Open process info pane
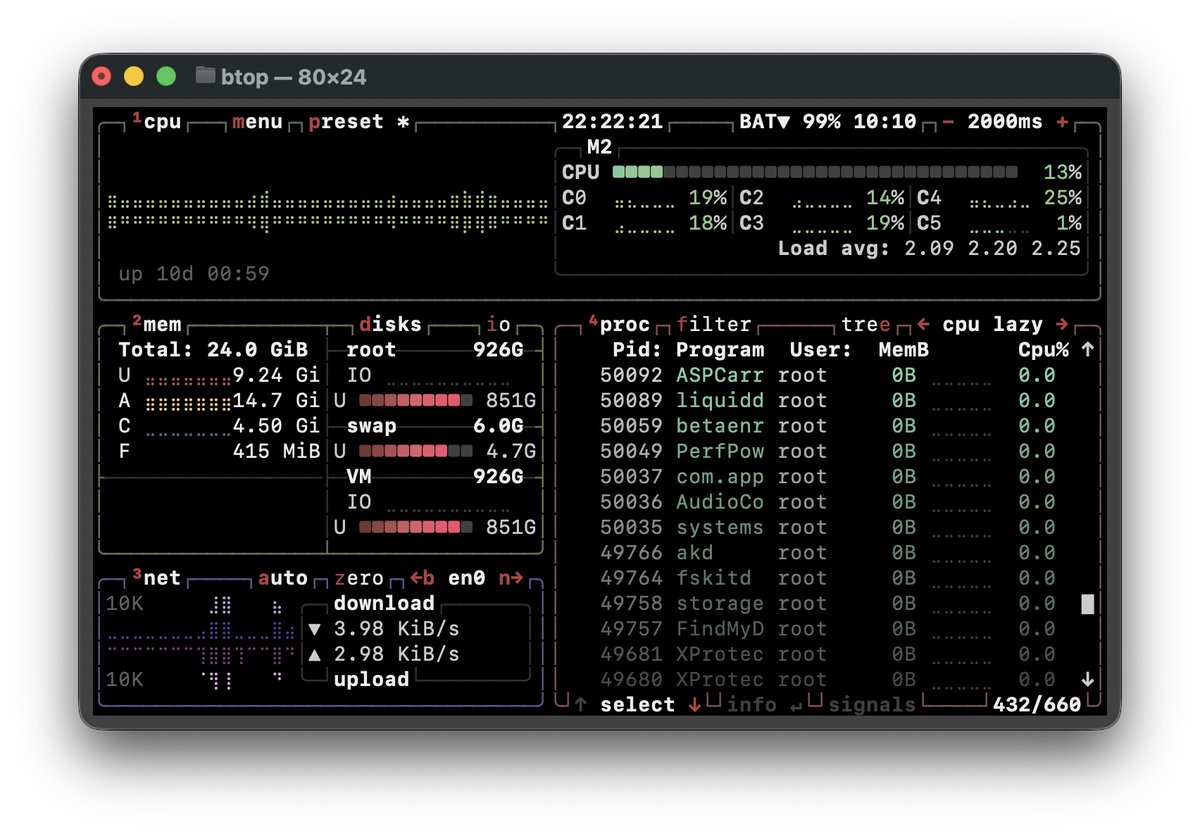1200x834 pixels. coord(752,704)
